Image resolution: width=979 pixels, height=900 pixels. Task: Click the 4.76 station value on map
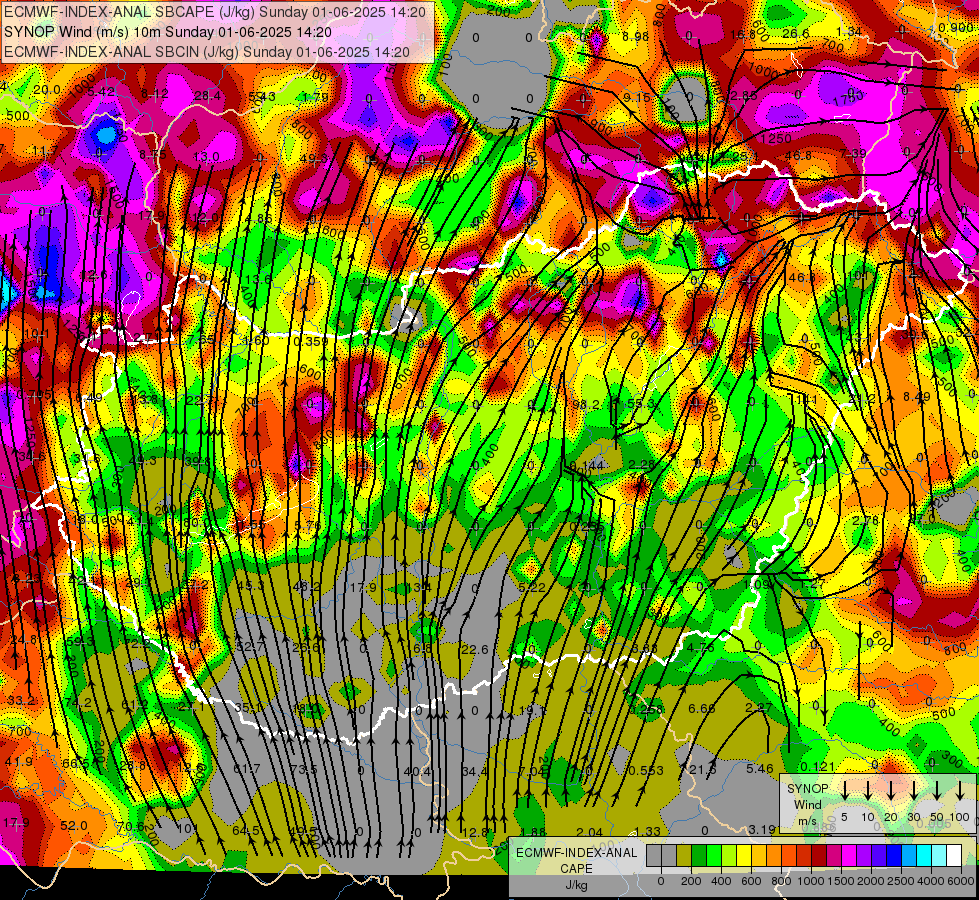click(x=701, y=648)
